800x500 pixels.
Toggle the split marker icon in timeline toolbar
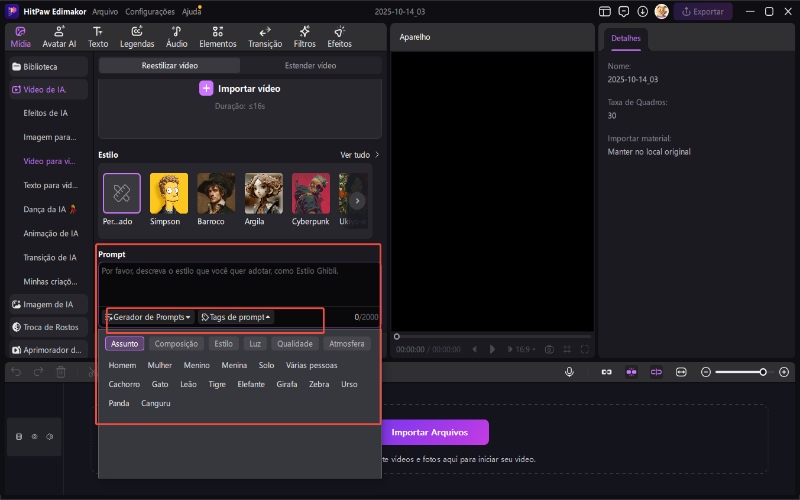pos(656,372)
